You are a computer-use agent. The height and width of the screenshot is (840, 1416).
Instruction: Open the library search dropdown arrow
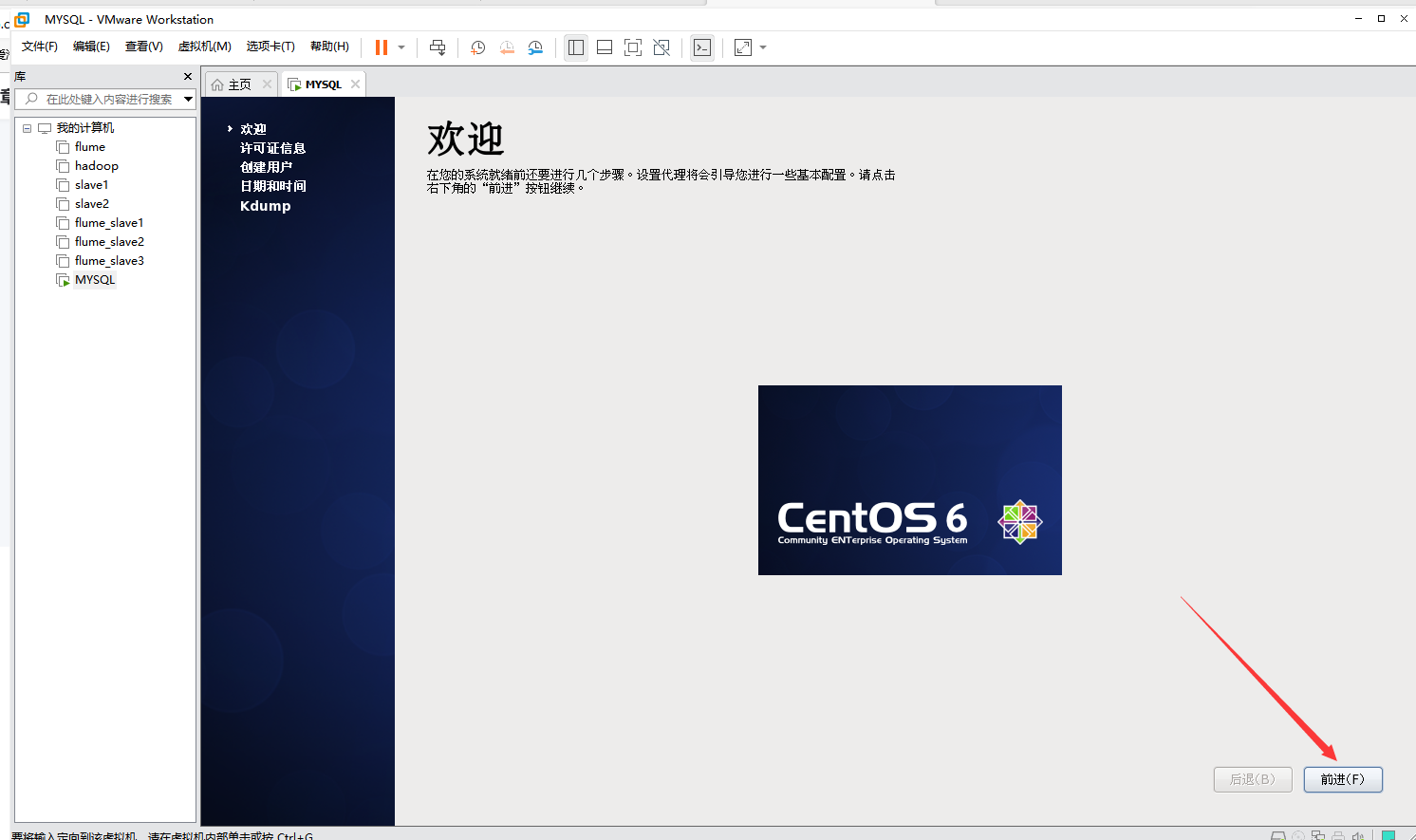click(x=188, y=99)
